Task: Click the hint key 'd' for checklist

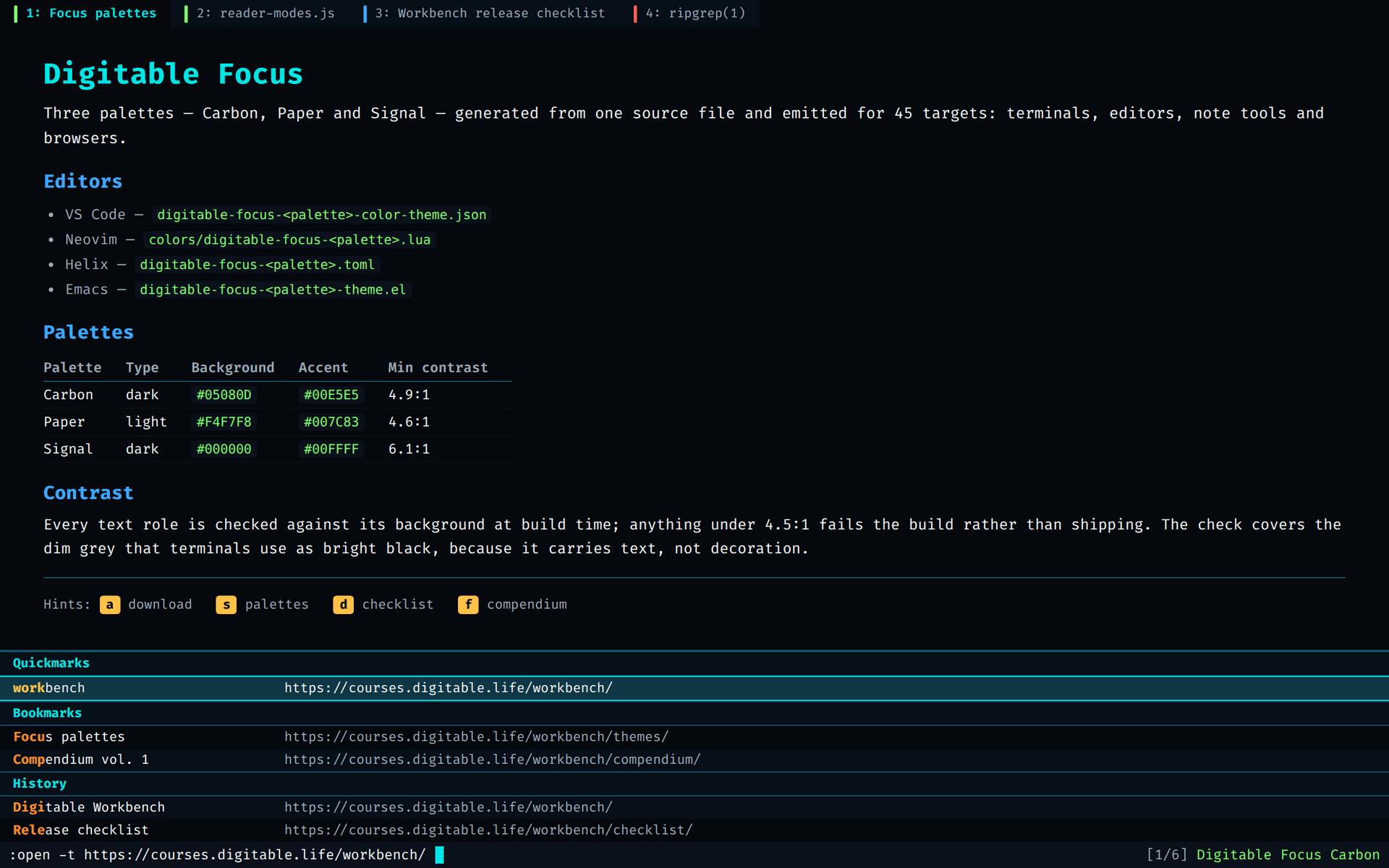Action: click(x=344, y=605)
